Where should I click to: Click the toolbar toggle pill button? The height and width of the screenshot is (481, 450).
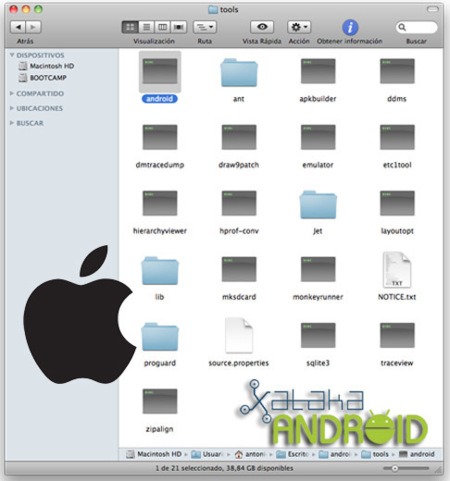[433, 9]
